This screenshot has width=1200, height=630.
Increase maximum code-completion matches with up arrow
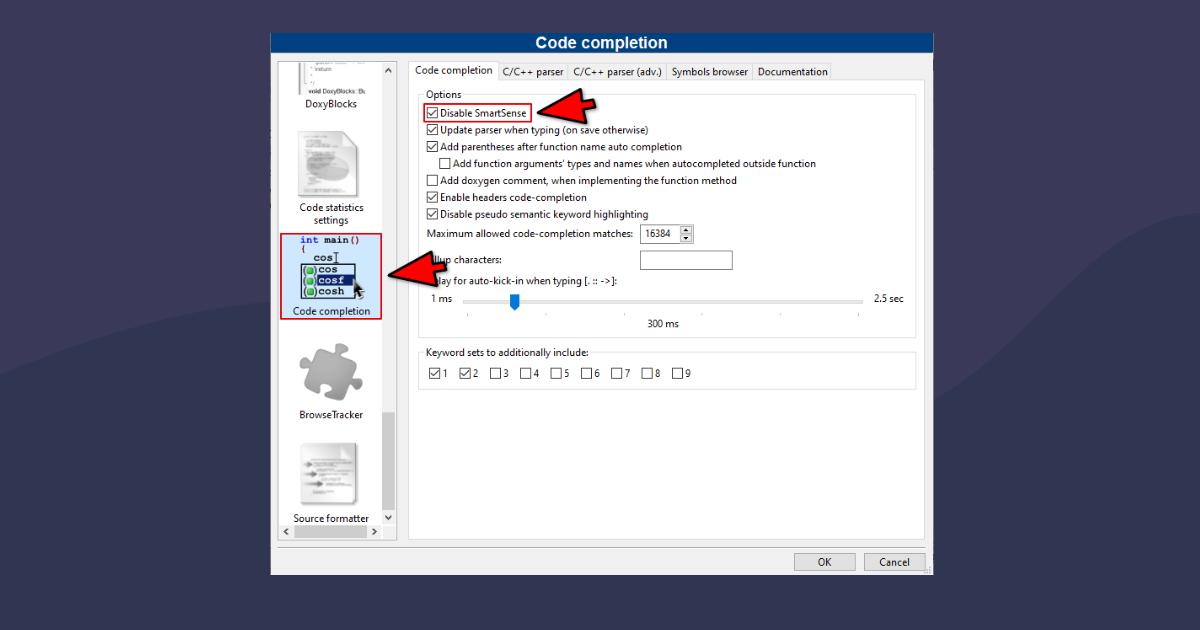click(x=686, y=229)
